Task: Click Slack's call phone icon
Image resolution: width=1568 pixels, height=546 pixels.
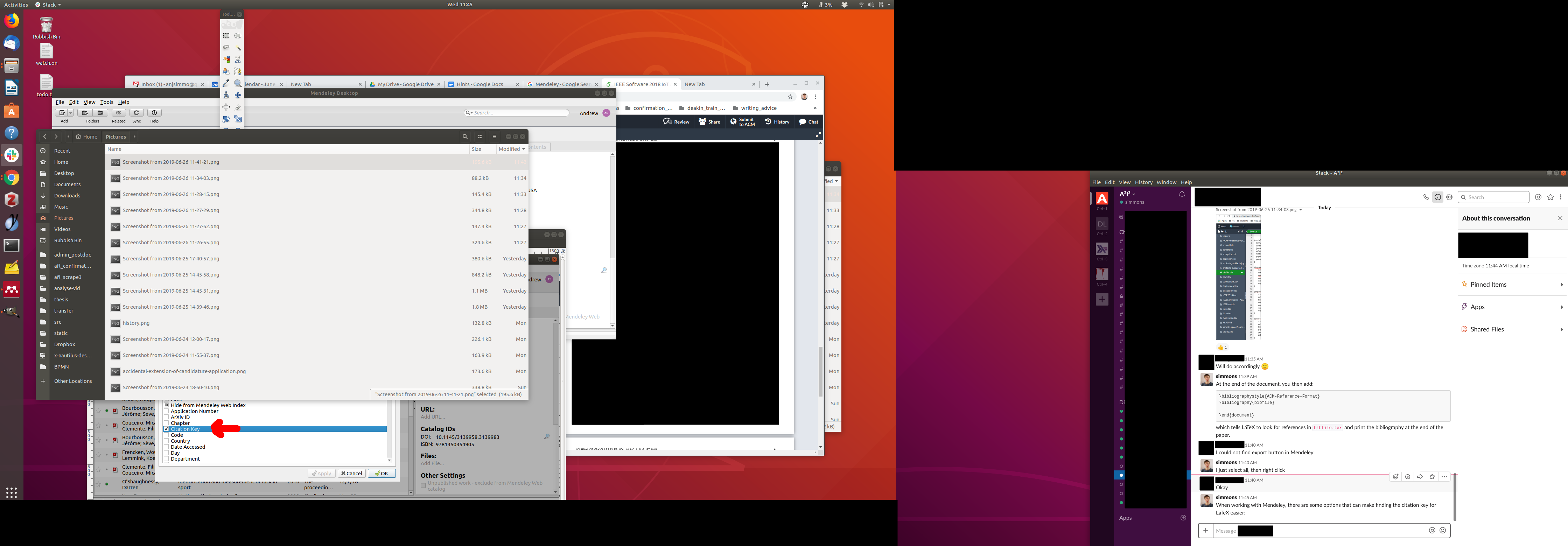Action: pyautogui.click(x=1426, y=197)
